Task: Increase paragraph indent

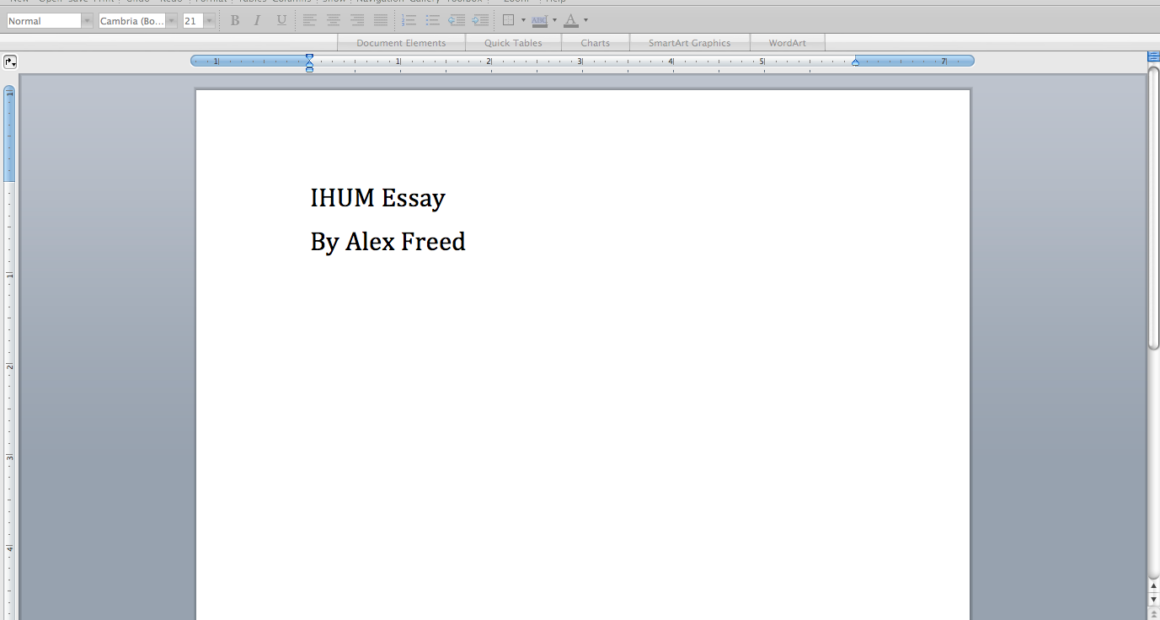Action: [480, 20]
